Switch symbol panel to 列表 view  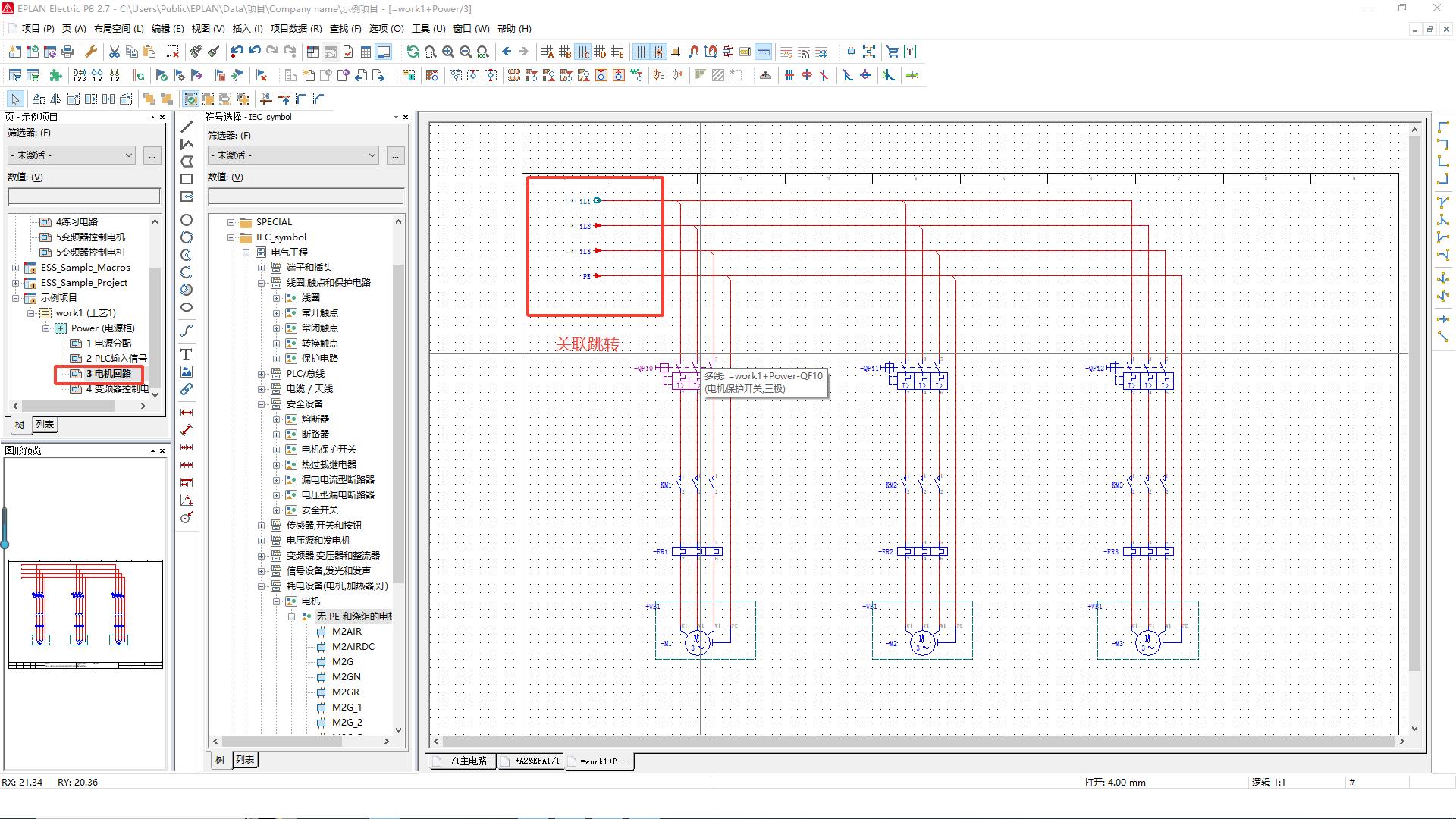(244, 760)
